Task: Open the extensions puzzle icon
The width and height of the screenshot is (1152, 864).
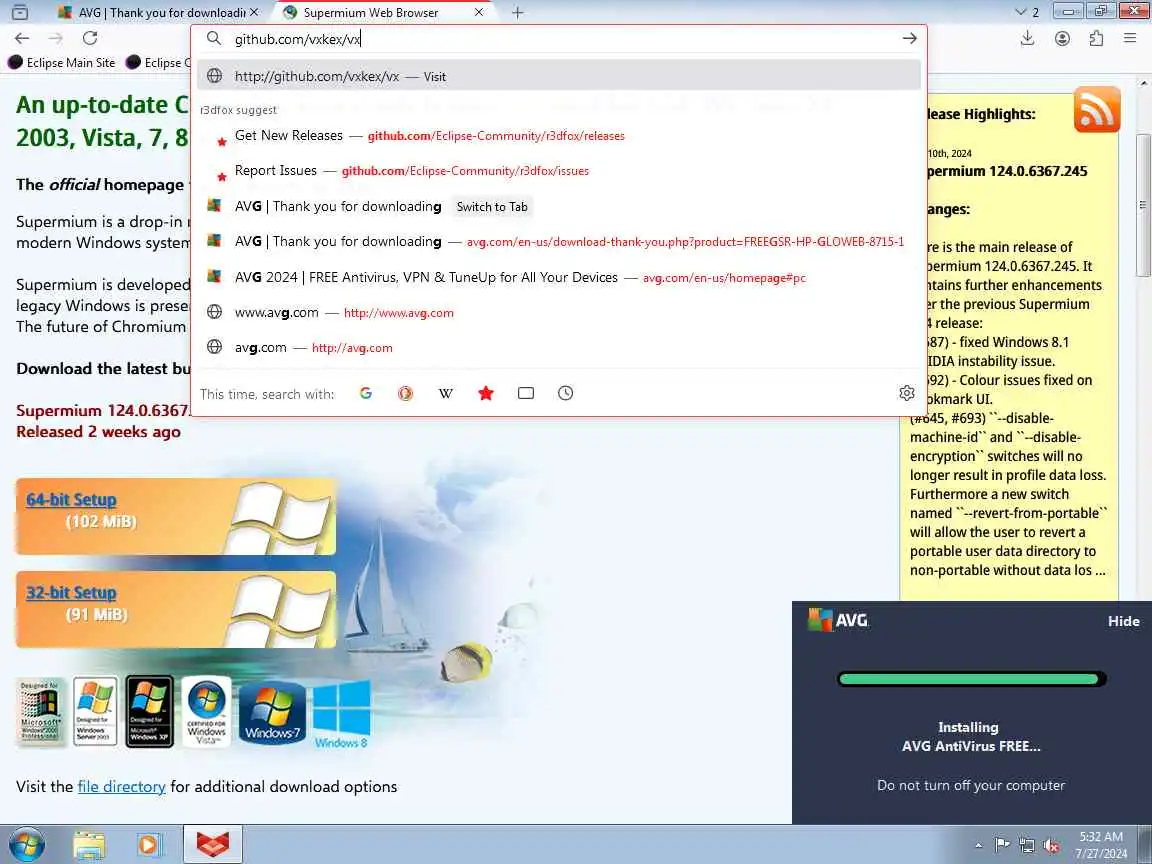Action: (x=1096, y=38)
